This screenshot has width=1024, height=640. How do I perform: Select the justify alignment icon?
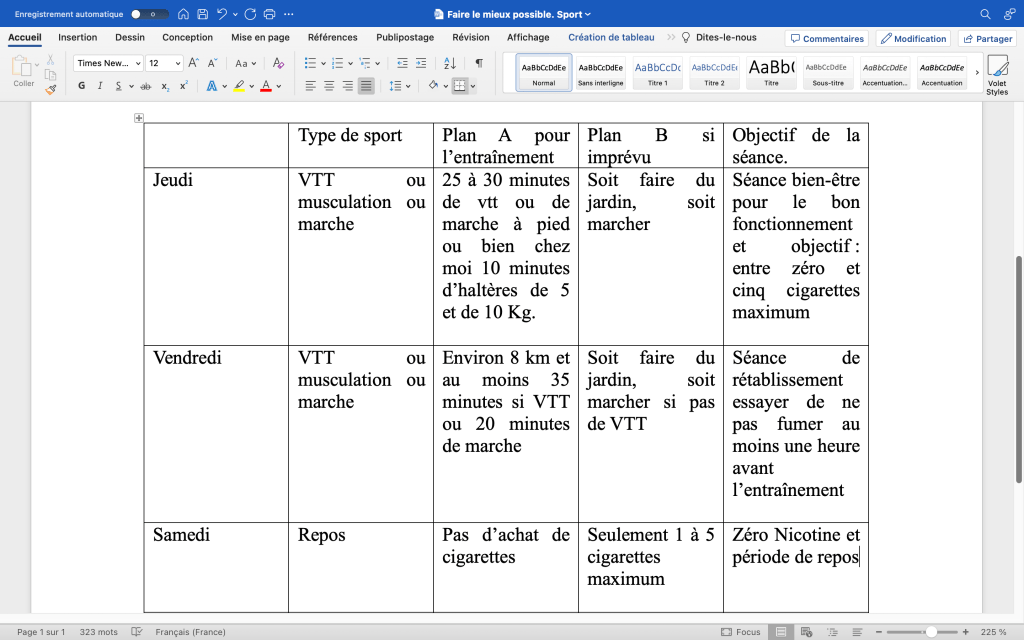pyautogui.click(x=366, y=86)
